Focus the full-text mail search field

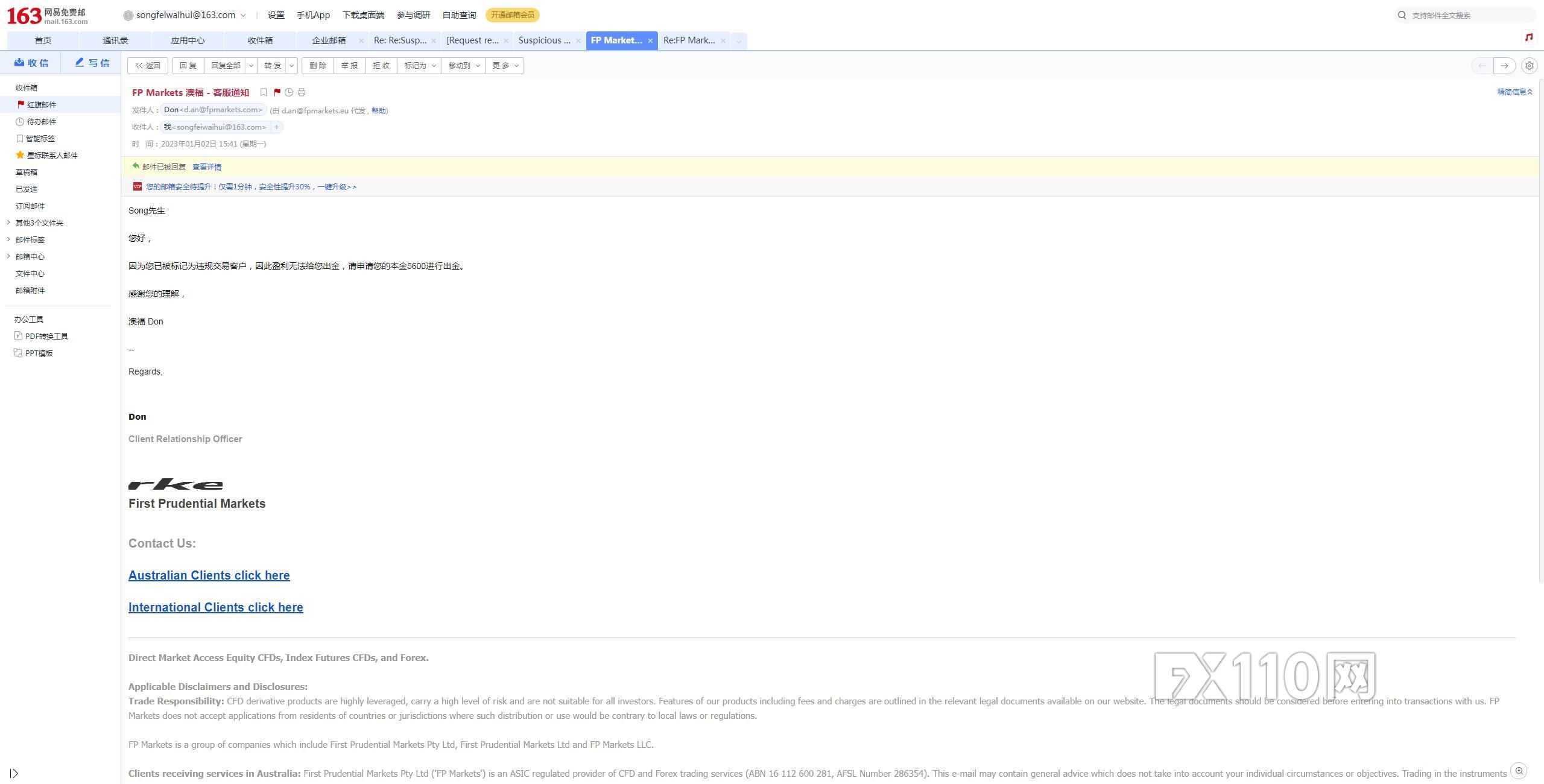click(1466, 15)
